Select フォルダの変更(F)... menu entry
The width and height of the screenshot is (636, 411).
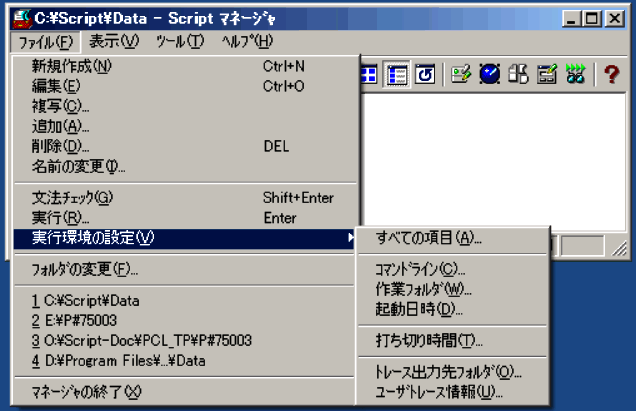click(x=185, y=269)
